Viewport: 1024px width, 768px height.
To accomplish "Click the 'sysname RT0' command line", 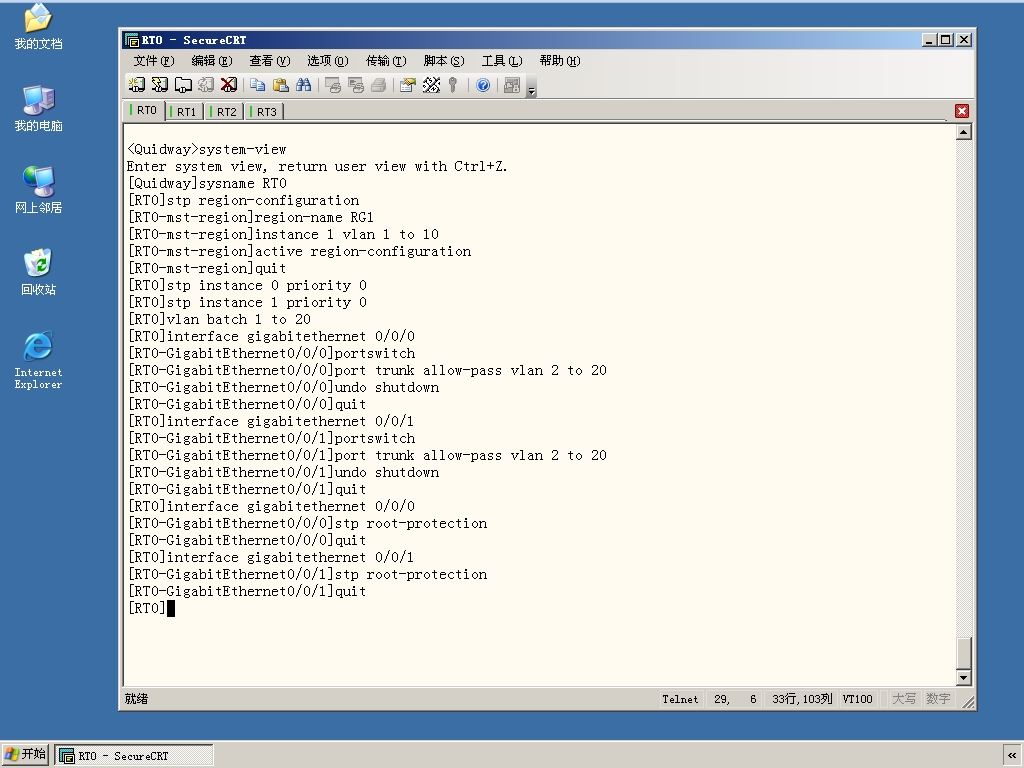I will [x=207, y=184].
